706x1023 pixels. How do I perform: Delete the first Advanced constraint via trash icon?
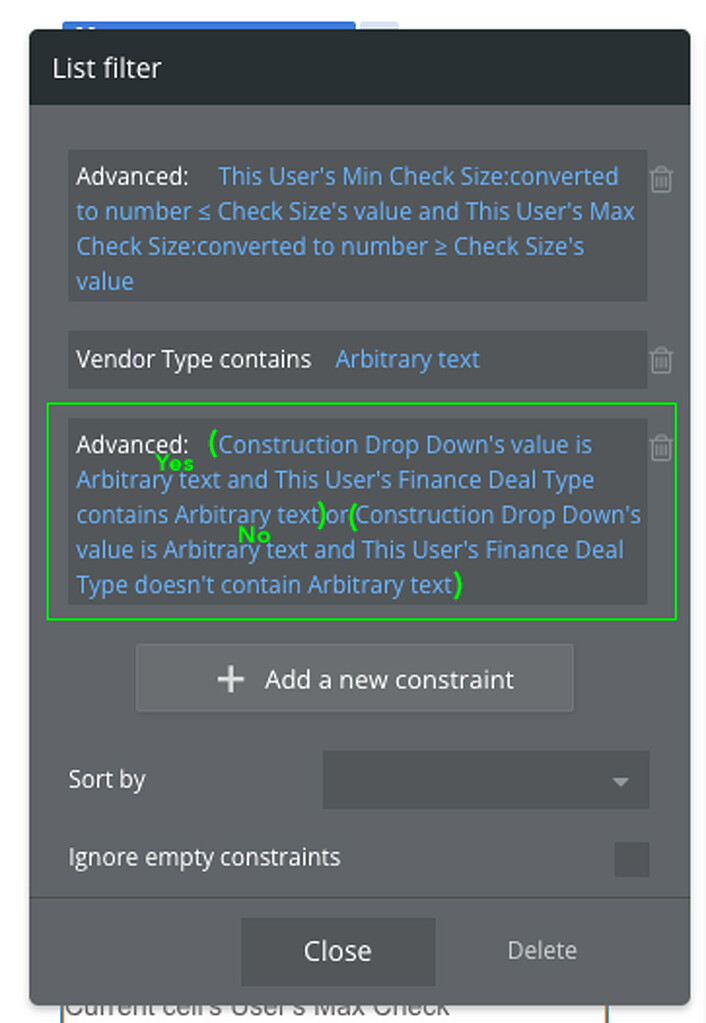tap(661, 180)
